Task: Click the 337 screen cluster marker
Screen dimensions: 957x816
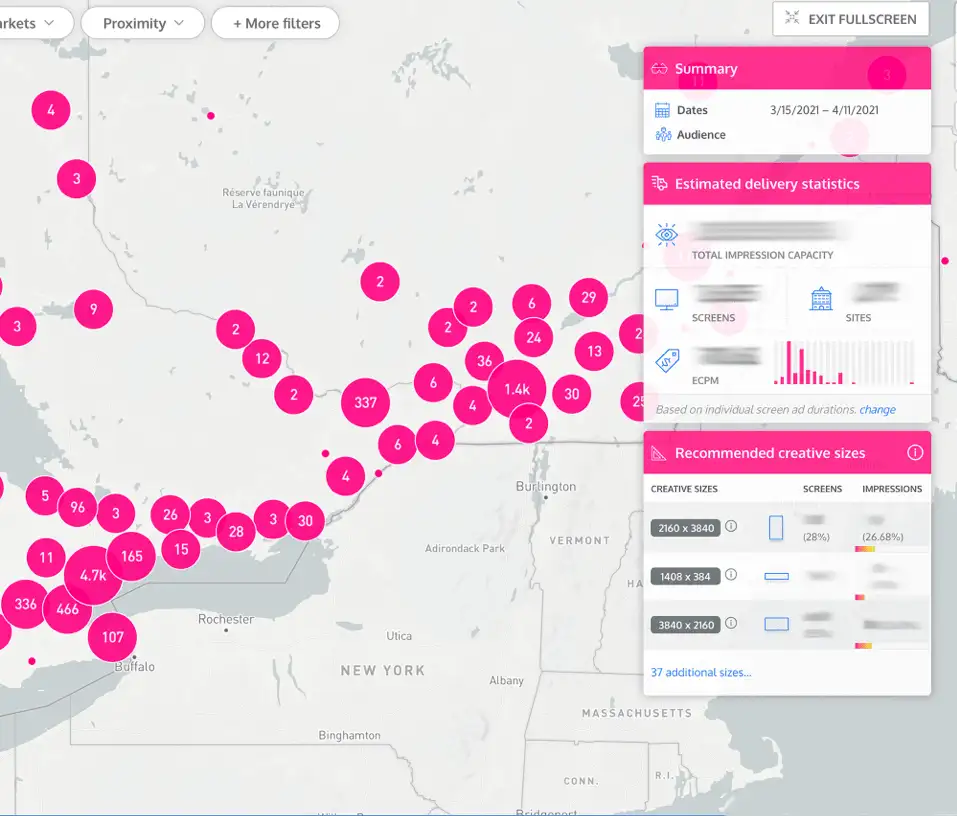Action: (366, 402)
